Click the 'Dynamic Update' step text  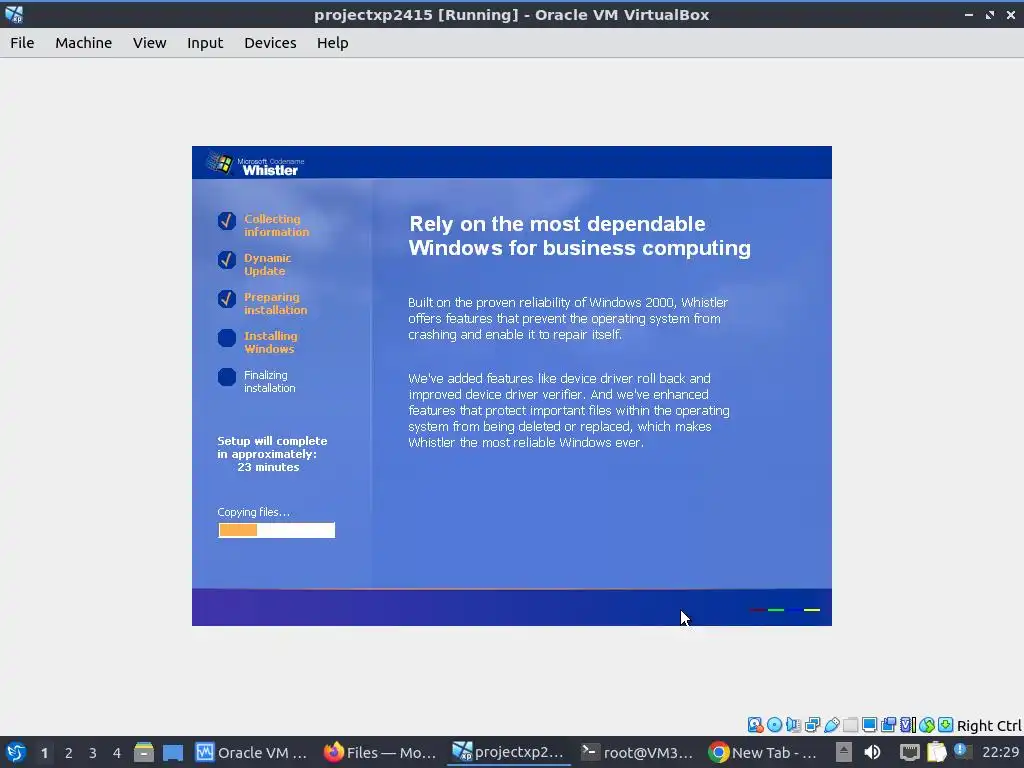point(267,264)
